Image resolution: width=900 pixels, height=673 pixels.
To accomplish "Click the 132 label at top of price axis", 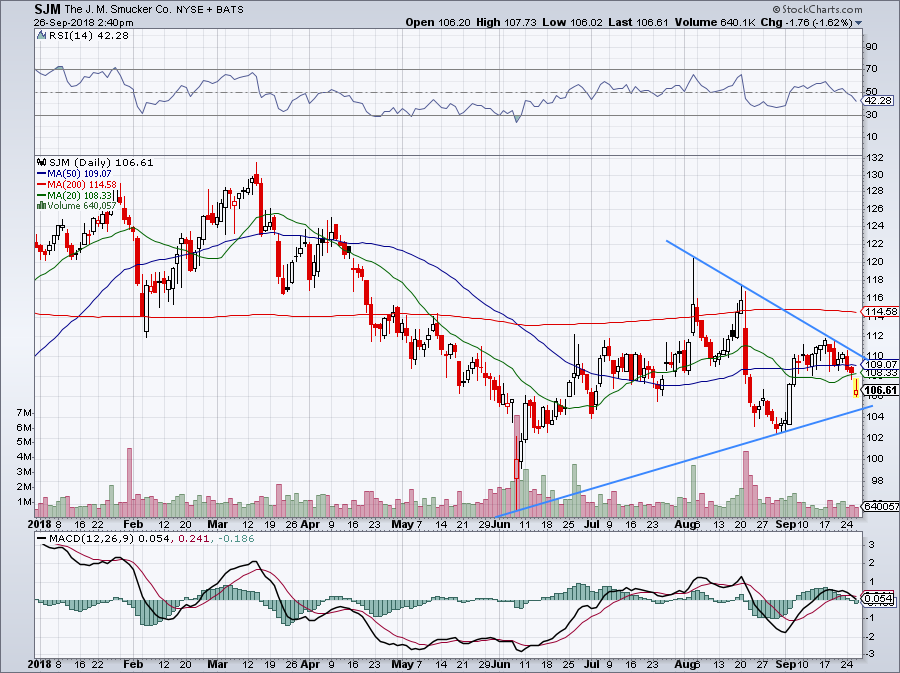I will tap(874, 158).
